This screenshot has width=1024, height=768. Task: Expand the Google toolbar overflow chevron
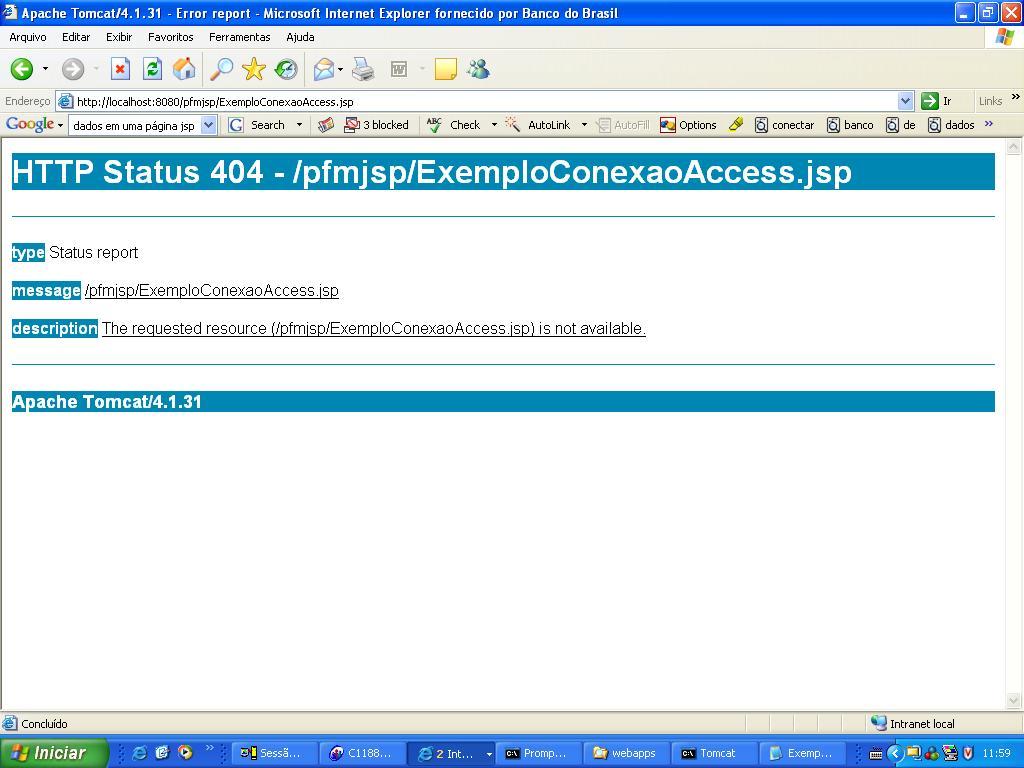989,123
